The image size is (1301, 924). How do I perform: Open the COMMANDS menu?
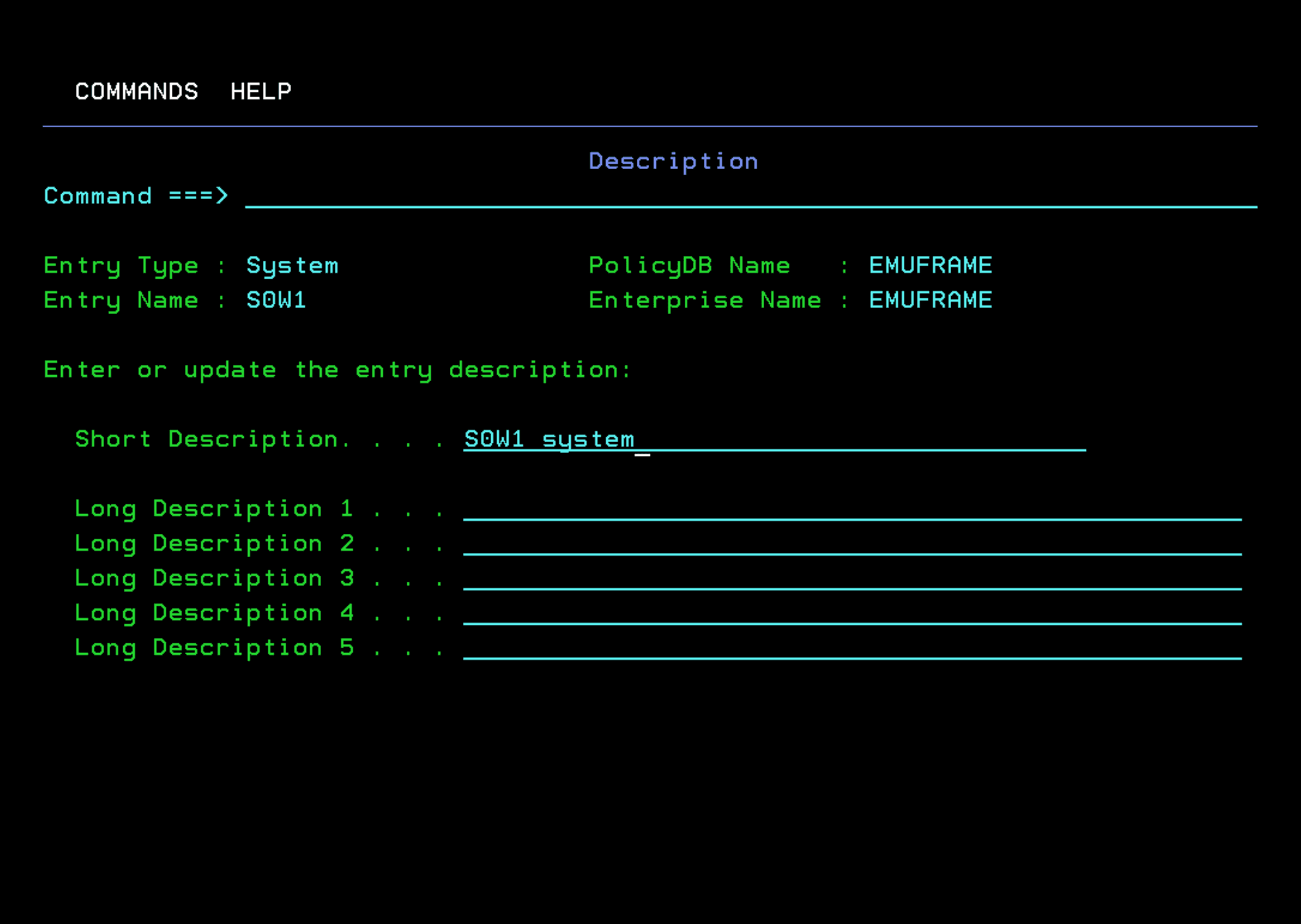[x=136, y=91]
